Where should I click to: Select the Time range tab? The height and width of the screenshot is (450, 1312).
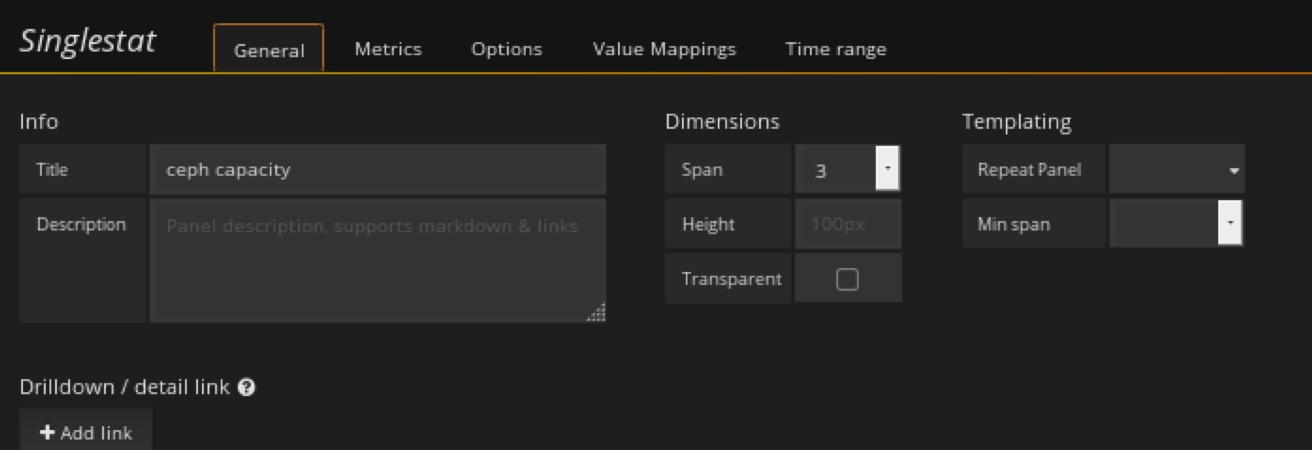(835, 49)
